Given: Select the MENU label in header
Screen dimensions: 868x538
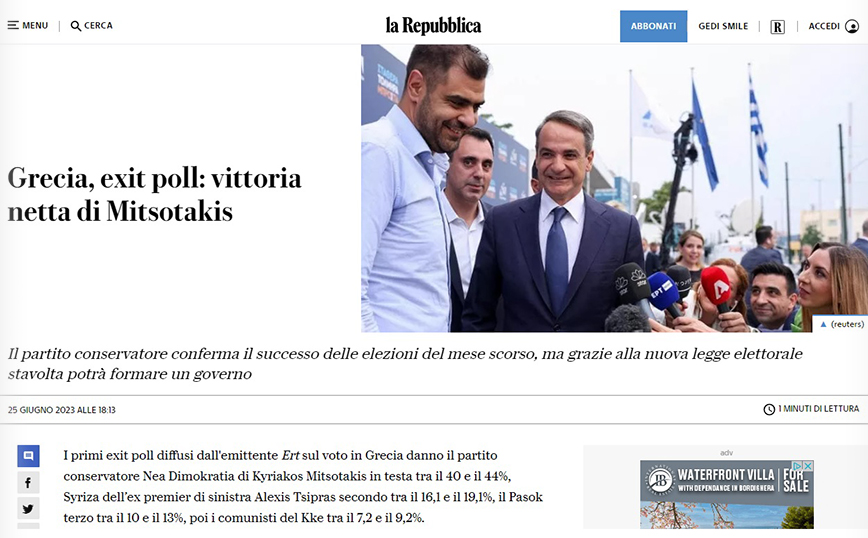Looking at the screenshot, I should coord(35,25).
